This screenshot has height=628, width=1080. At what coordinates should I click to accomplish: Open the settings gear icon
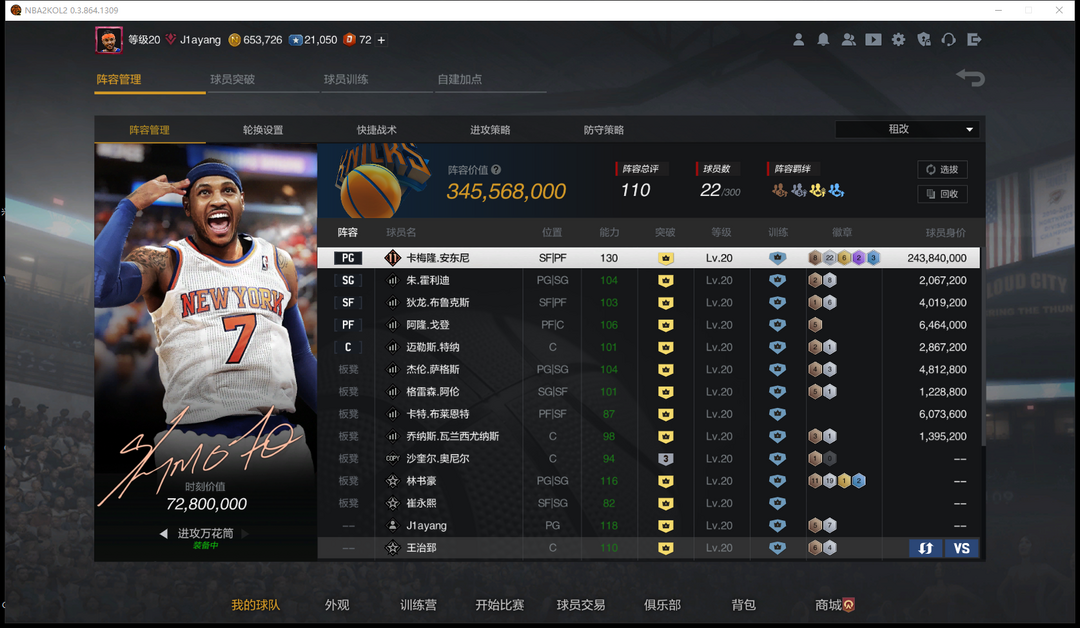(x=898, y=40)
